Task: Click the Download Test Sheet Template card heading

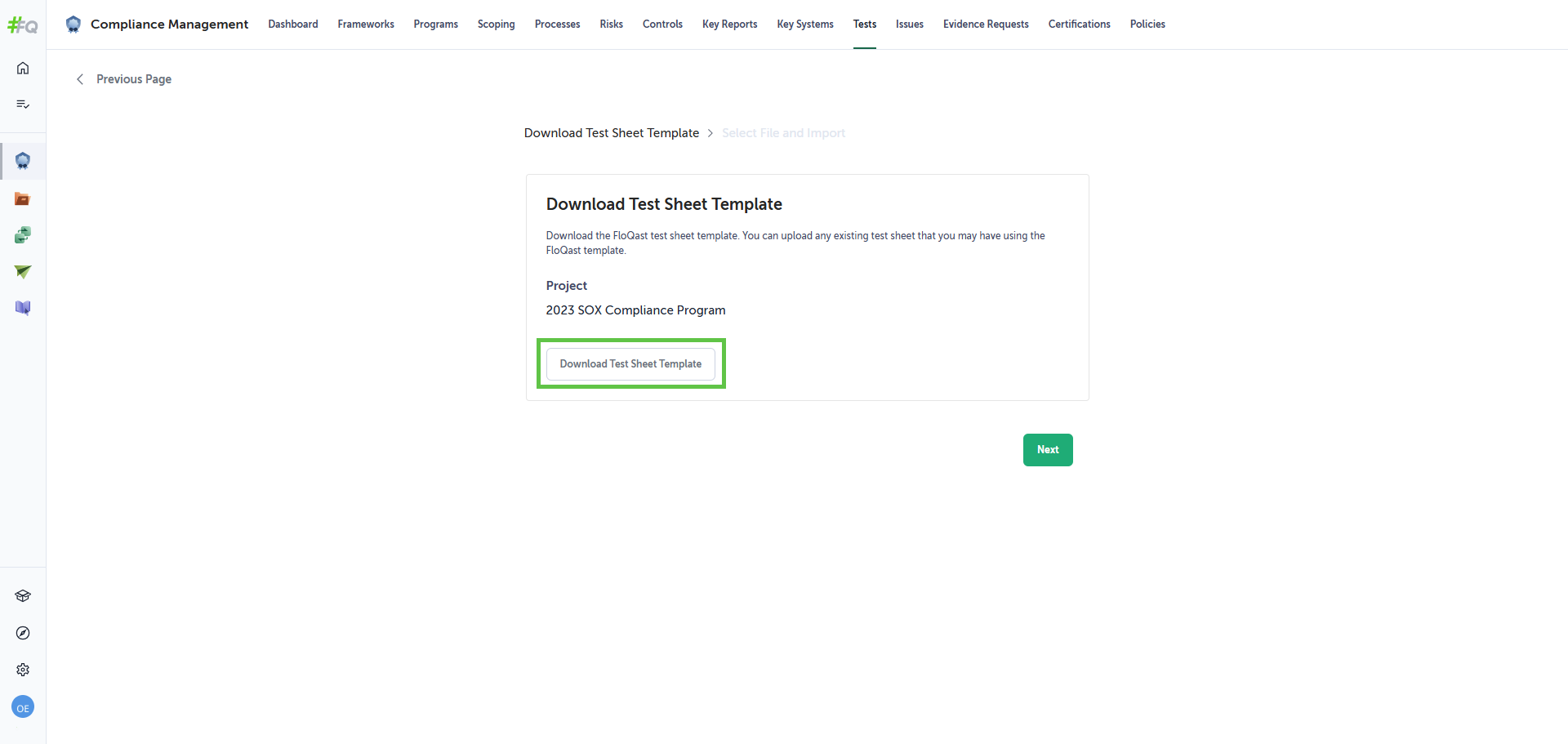Action: point(664,204)
